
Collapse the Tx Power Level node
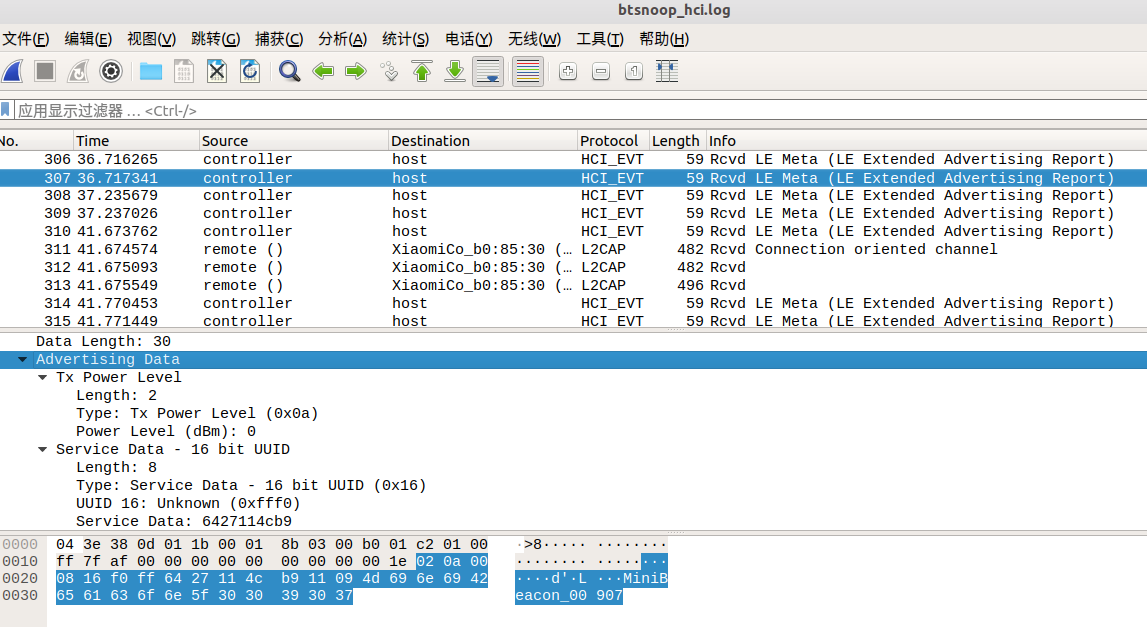coord(42,378)
